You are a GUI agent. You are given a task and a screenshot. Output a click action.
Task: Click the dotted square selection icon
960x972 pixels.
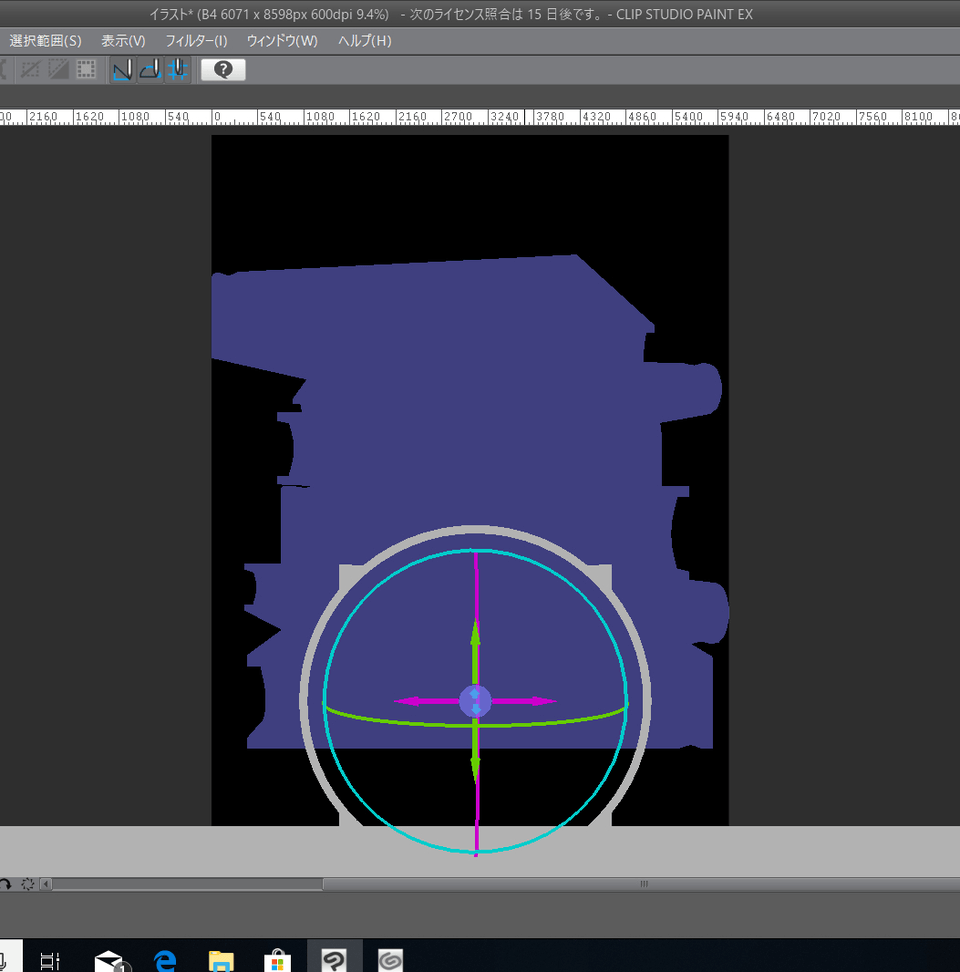point(86,69)
